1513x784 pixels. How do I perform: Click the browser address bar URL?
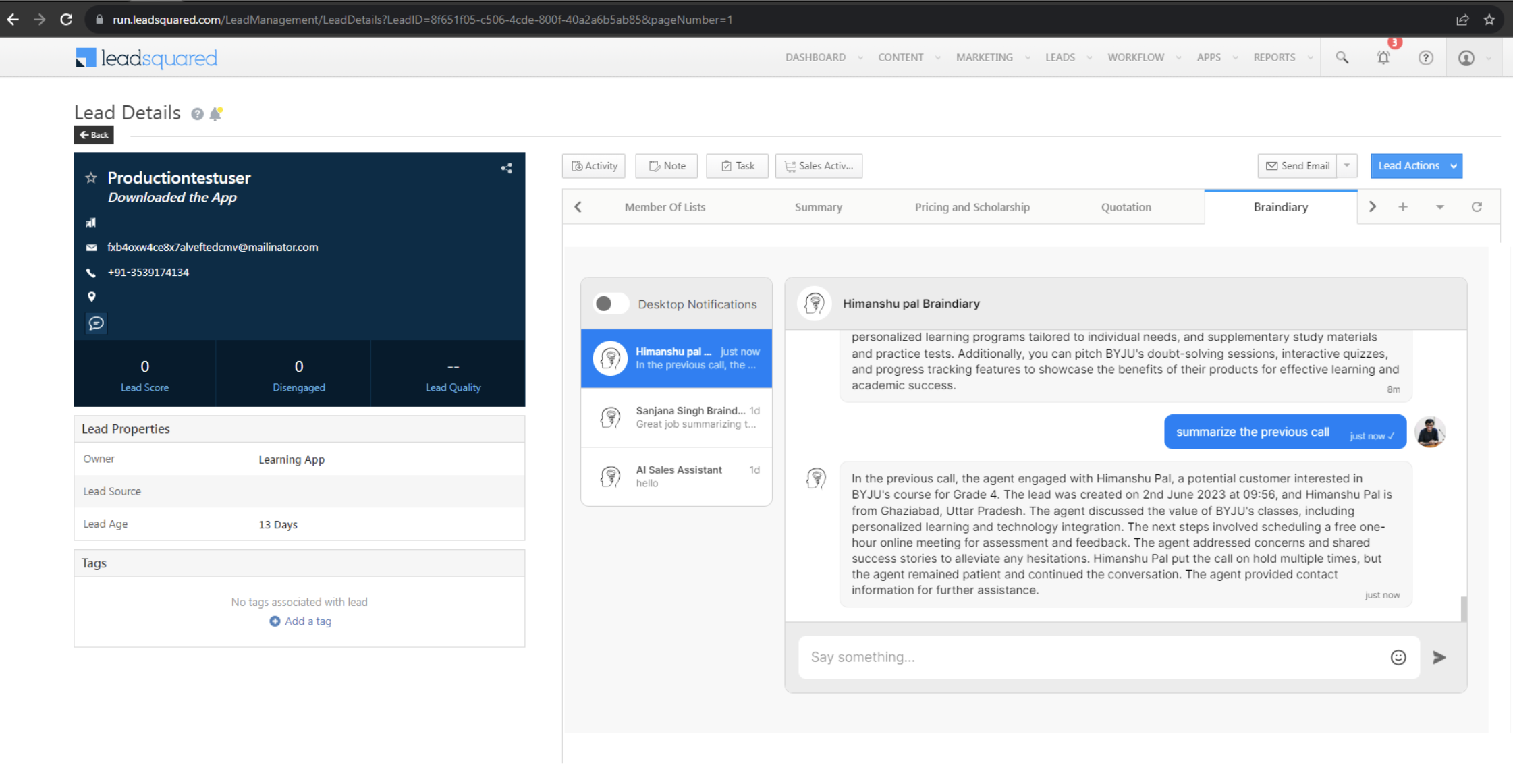pyautogui.click(x=422, y=20)
